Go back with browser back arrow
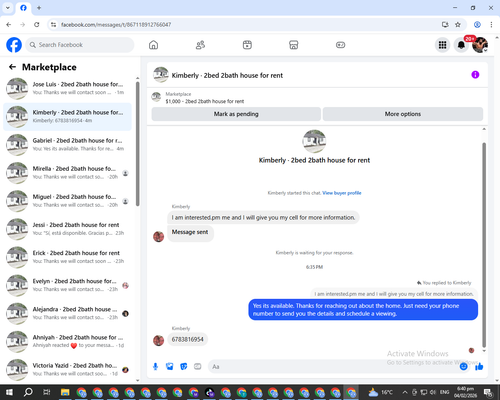500x400 pixels. click(x=9, y=25)
